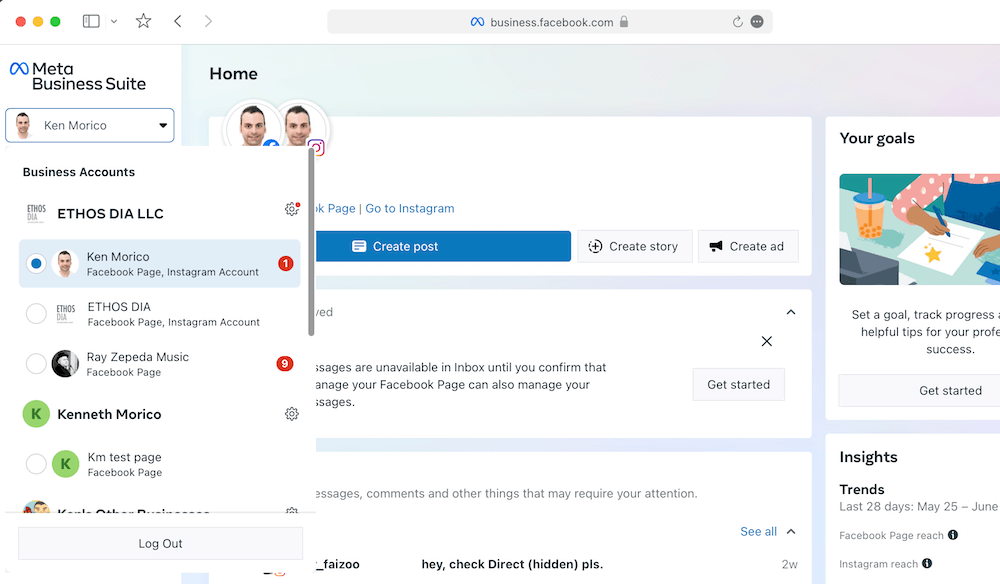Collapse the Get messages delivered section chevron
The height and width of the screenshot is (584, 1000).
(791, 311)
